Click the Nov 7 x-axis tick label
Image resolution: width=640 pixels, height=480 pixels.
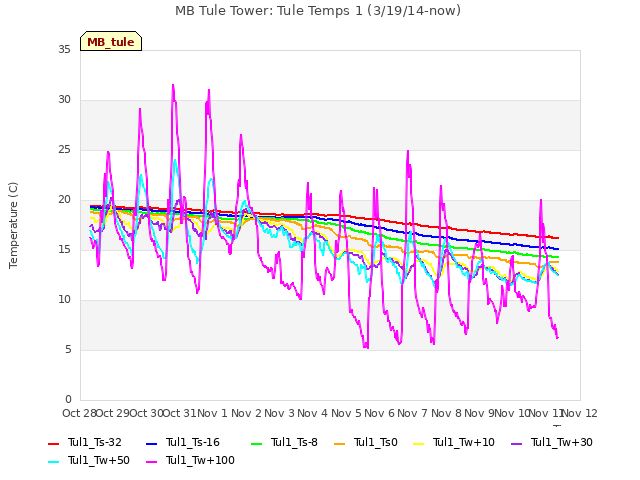pos(413,413)
